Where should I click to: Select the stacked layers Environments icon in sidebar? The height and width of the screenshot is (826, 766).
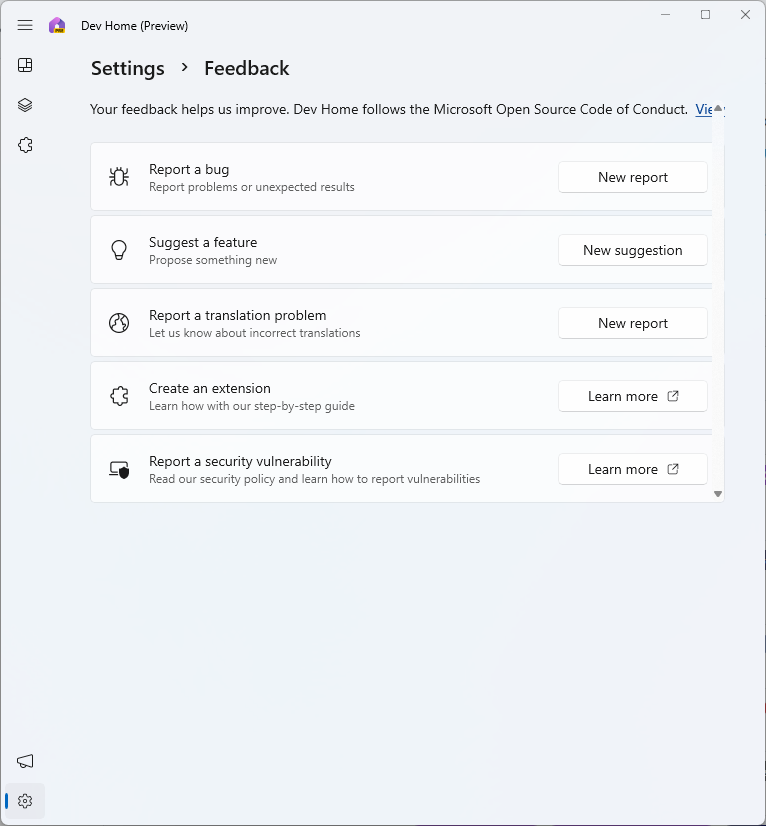point(25,105)
